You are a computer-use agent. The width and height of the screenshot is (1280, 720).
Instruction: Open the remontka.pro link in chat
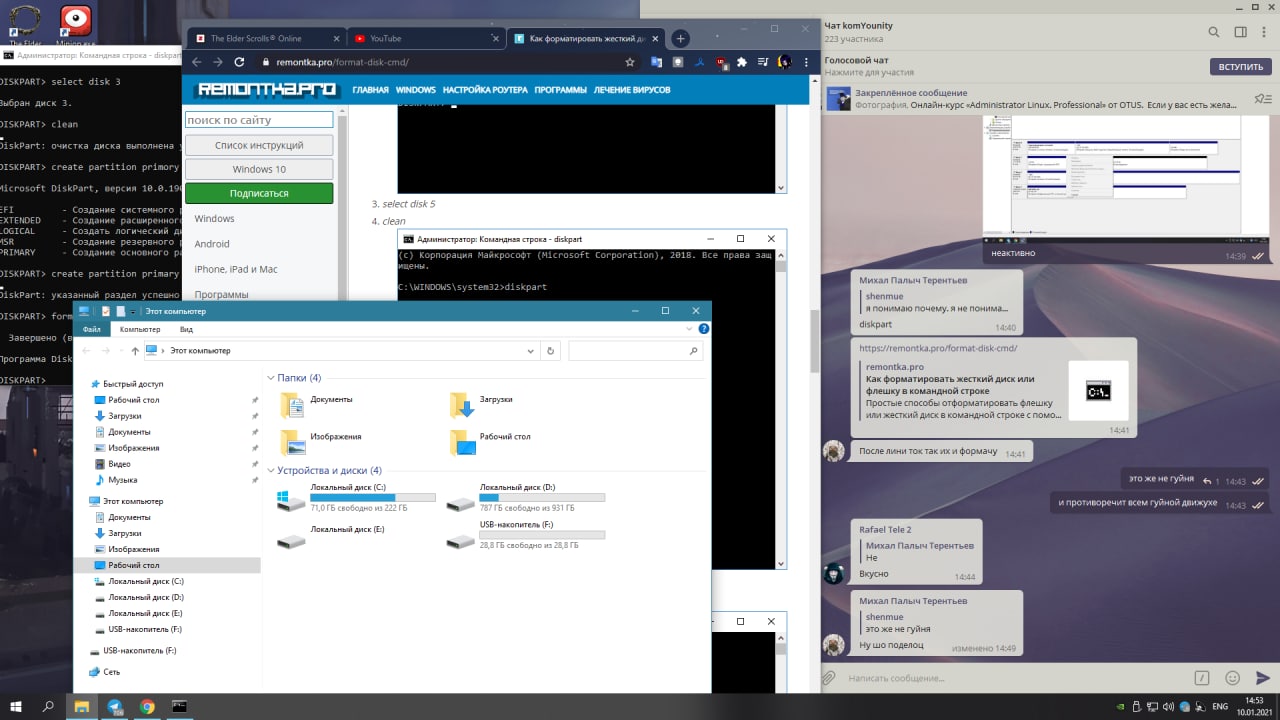pos(938,348)
